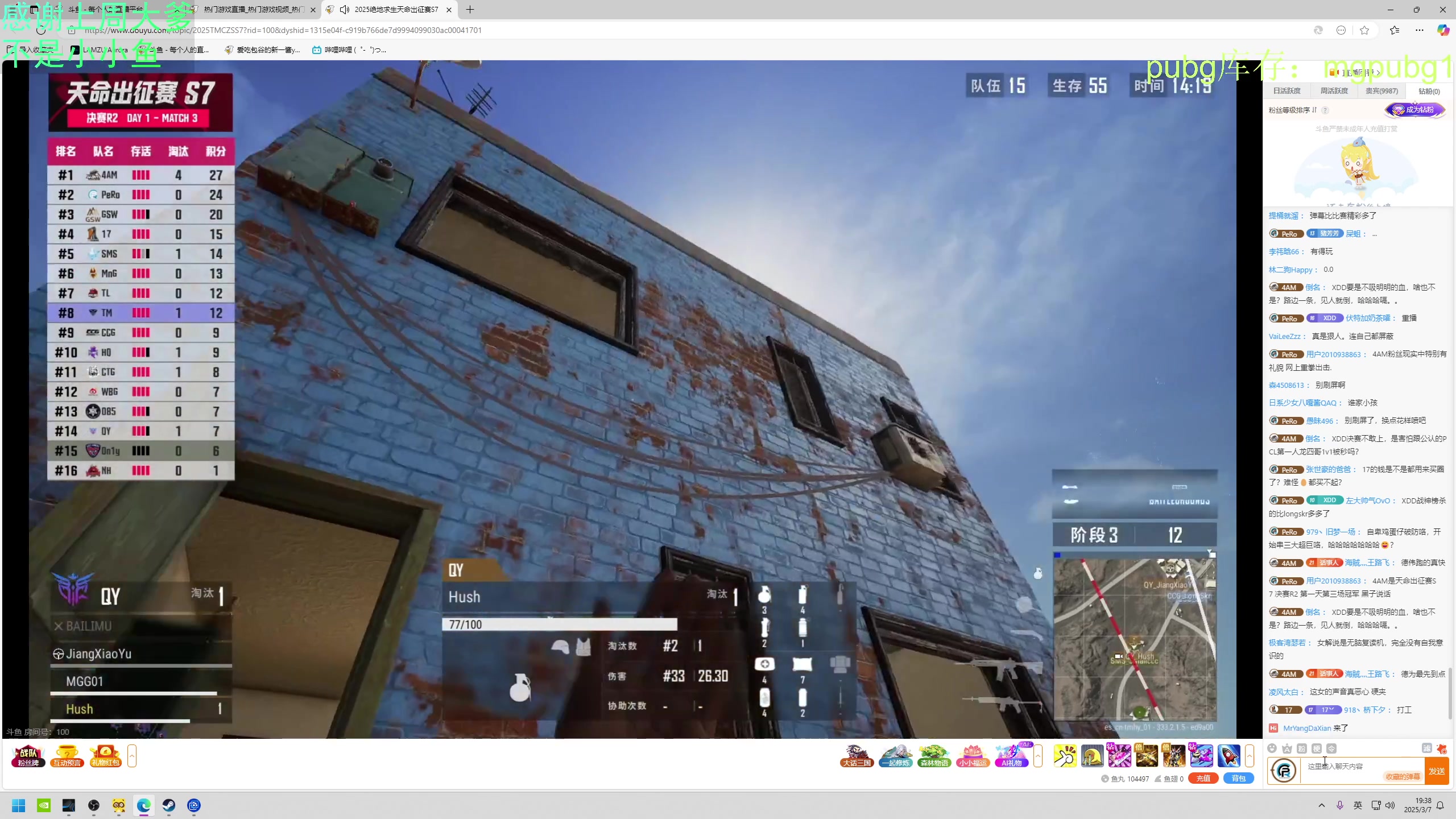1456x819 pixels.
Task: Click the chat panel scrollbar
Action: point(1450,693)
